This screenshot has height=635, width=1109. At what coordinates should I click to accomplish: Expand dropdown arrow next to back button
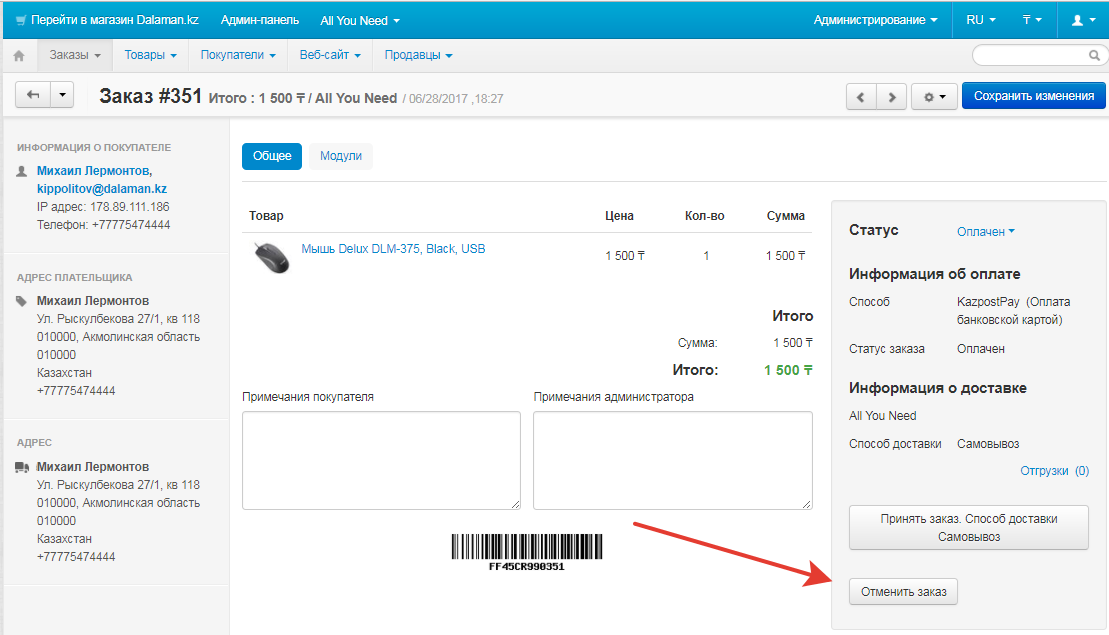click(62, 94)
